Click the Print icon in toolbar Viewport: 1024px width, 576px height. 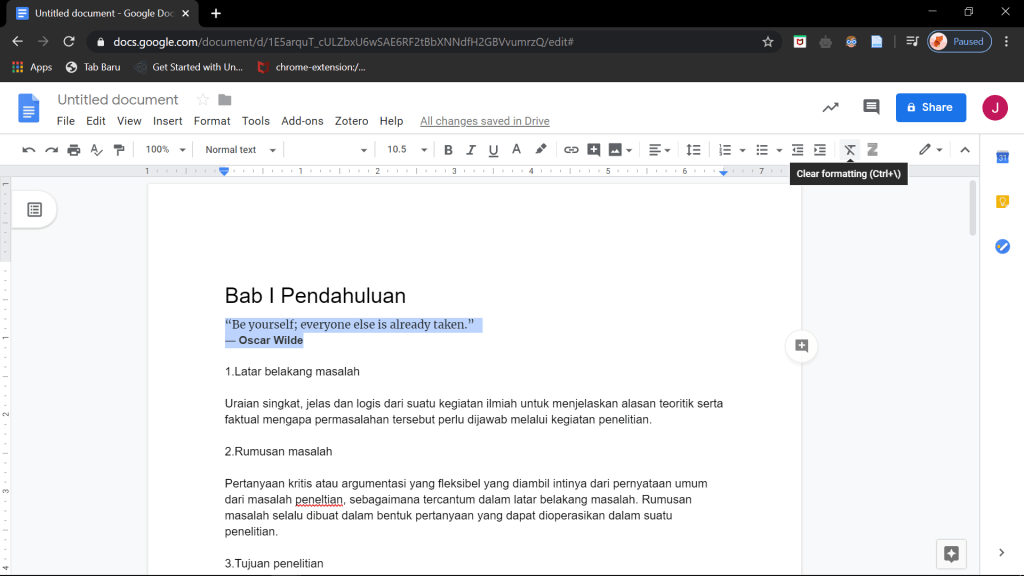(x=73, y=150)
